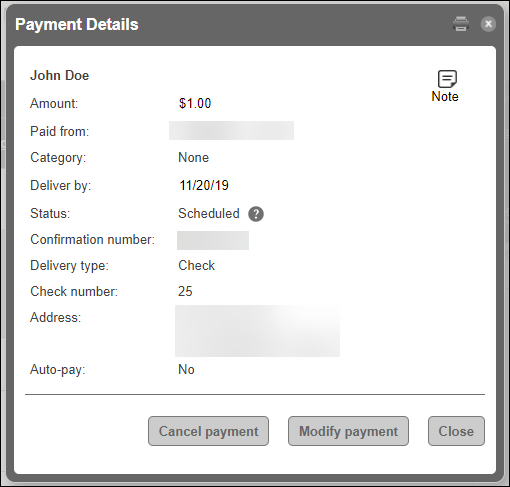Open Modify payment to edit details
The height and width of the screenshot is (487, 510).
348,431
